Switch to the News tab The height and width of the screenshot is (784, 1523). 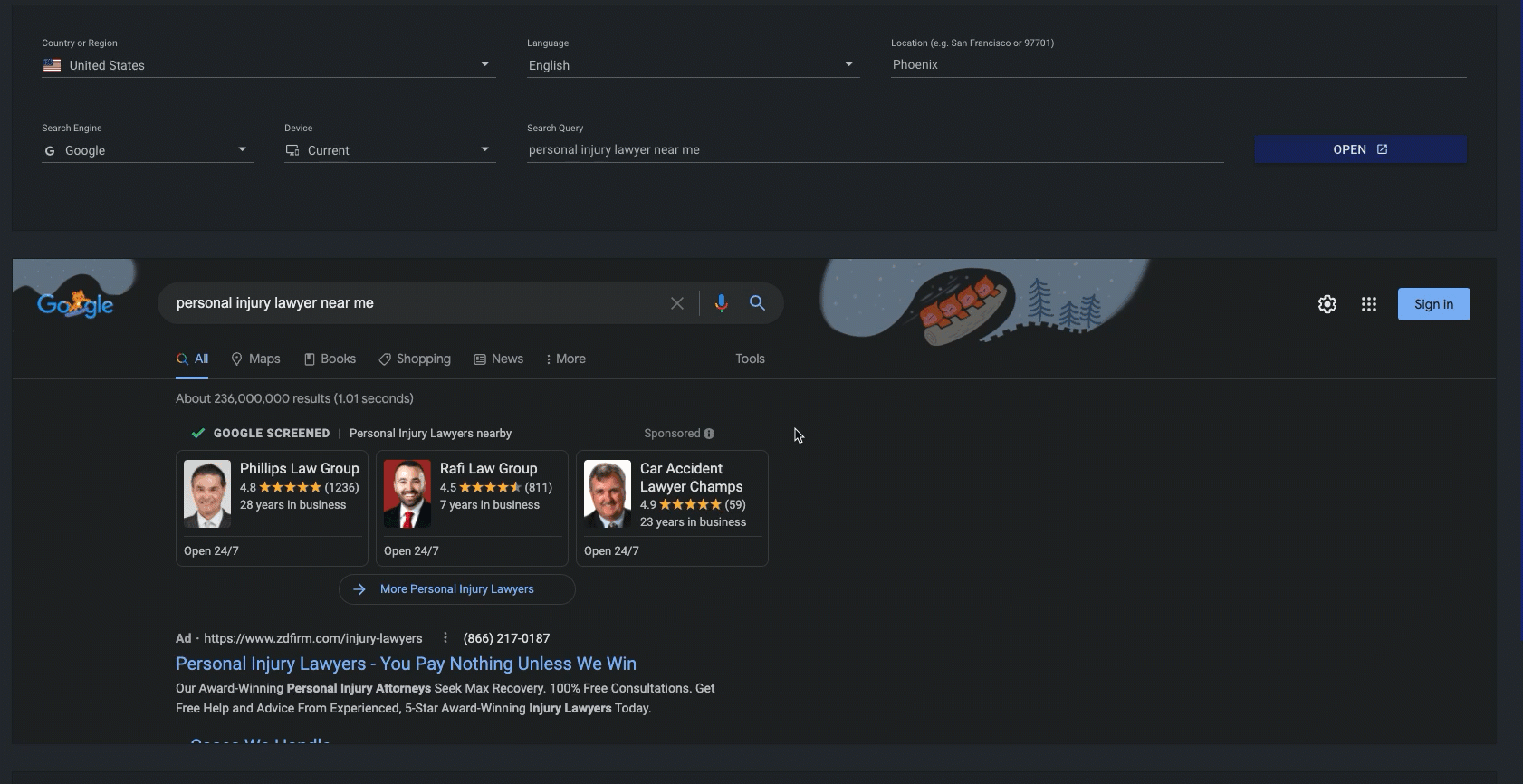coord(499,359)
